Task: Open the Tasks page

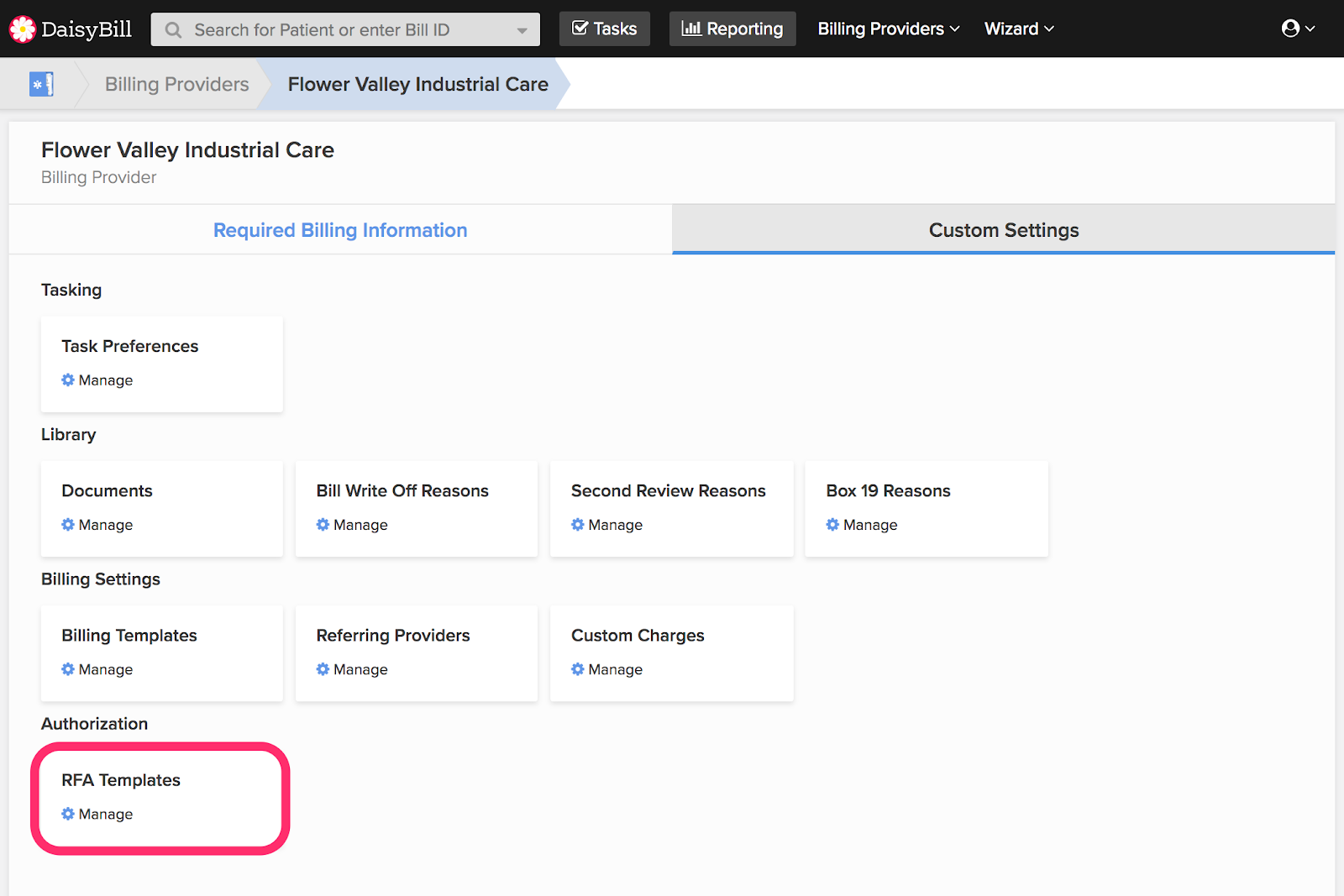Action: click(605, 29)
